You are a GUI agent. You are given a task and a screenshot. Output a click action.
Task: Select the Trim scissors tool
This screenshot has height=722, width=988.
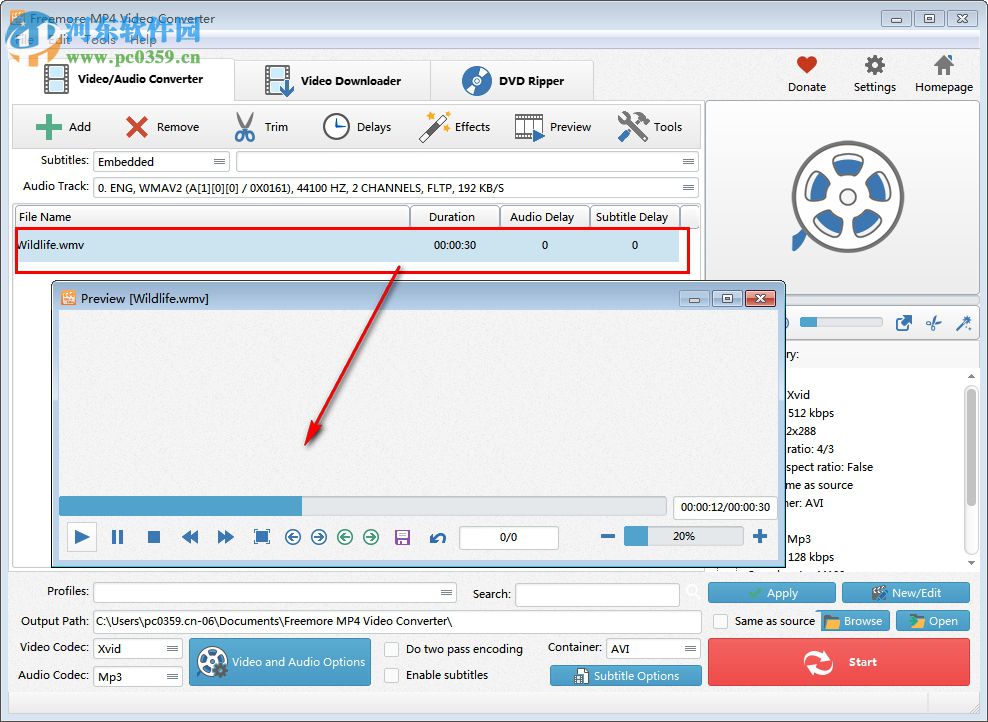click(x=262, y=127)
